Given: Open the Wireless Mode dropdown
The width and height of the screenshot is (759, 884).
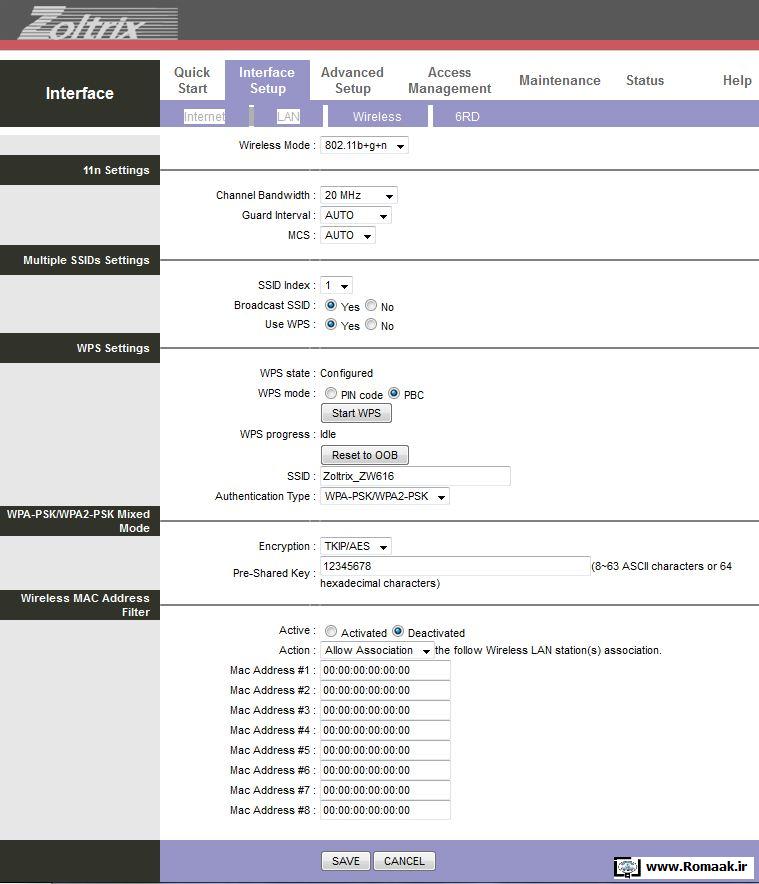Looking at the screenshot, I should [364, 145].
